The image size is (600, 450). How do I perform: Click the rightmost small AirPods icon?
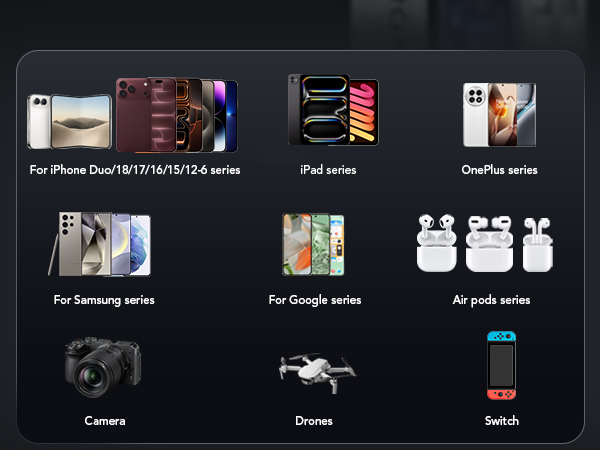(538, 244)
